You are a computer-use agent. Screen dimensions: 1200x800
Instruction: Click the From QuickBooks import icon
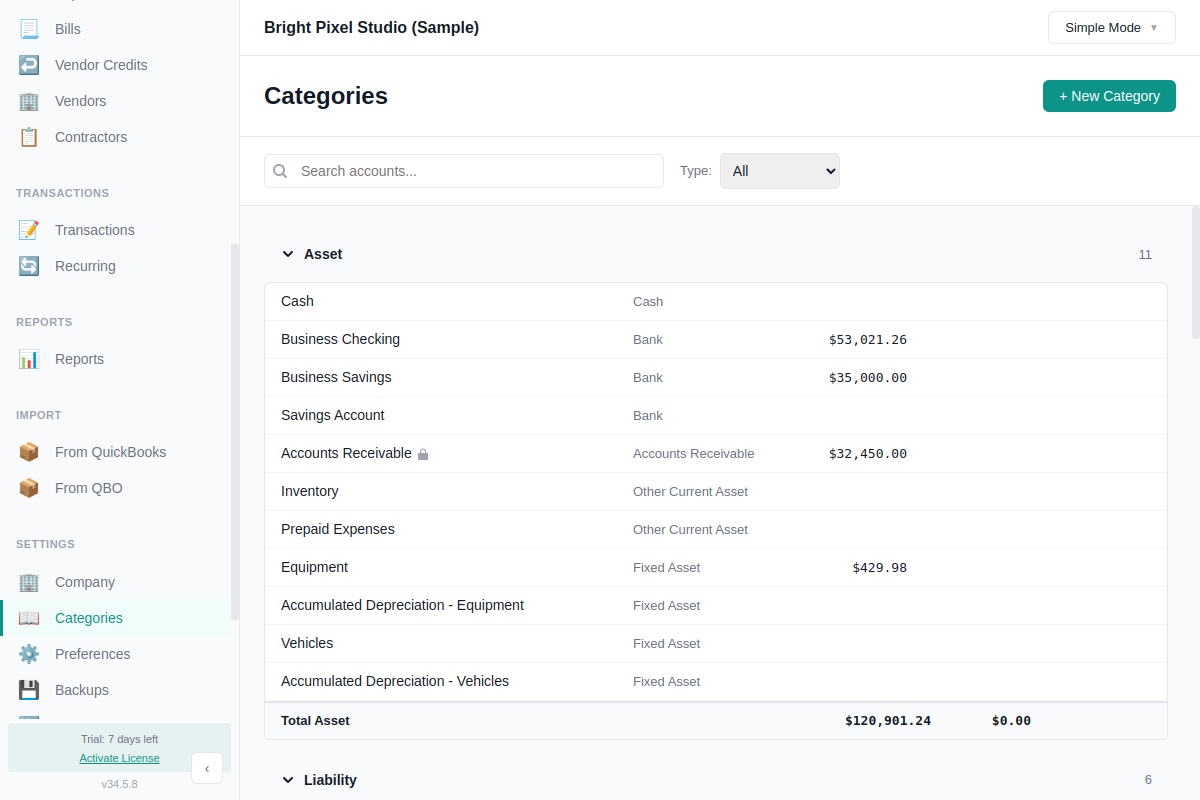point(29,451)
